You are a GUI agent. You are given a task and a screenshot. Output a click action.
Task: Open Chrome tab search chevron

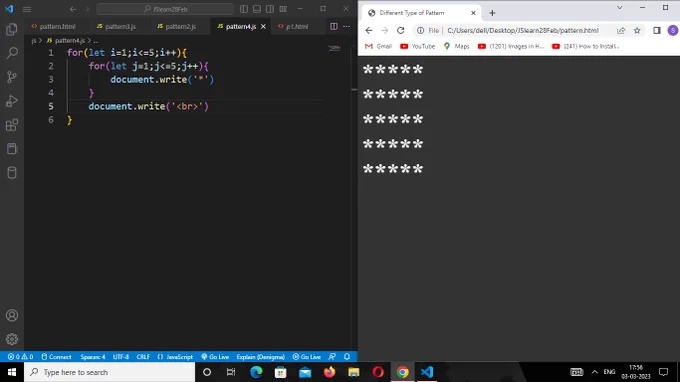619,8
